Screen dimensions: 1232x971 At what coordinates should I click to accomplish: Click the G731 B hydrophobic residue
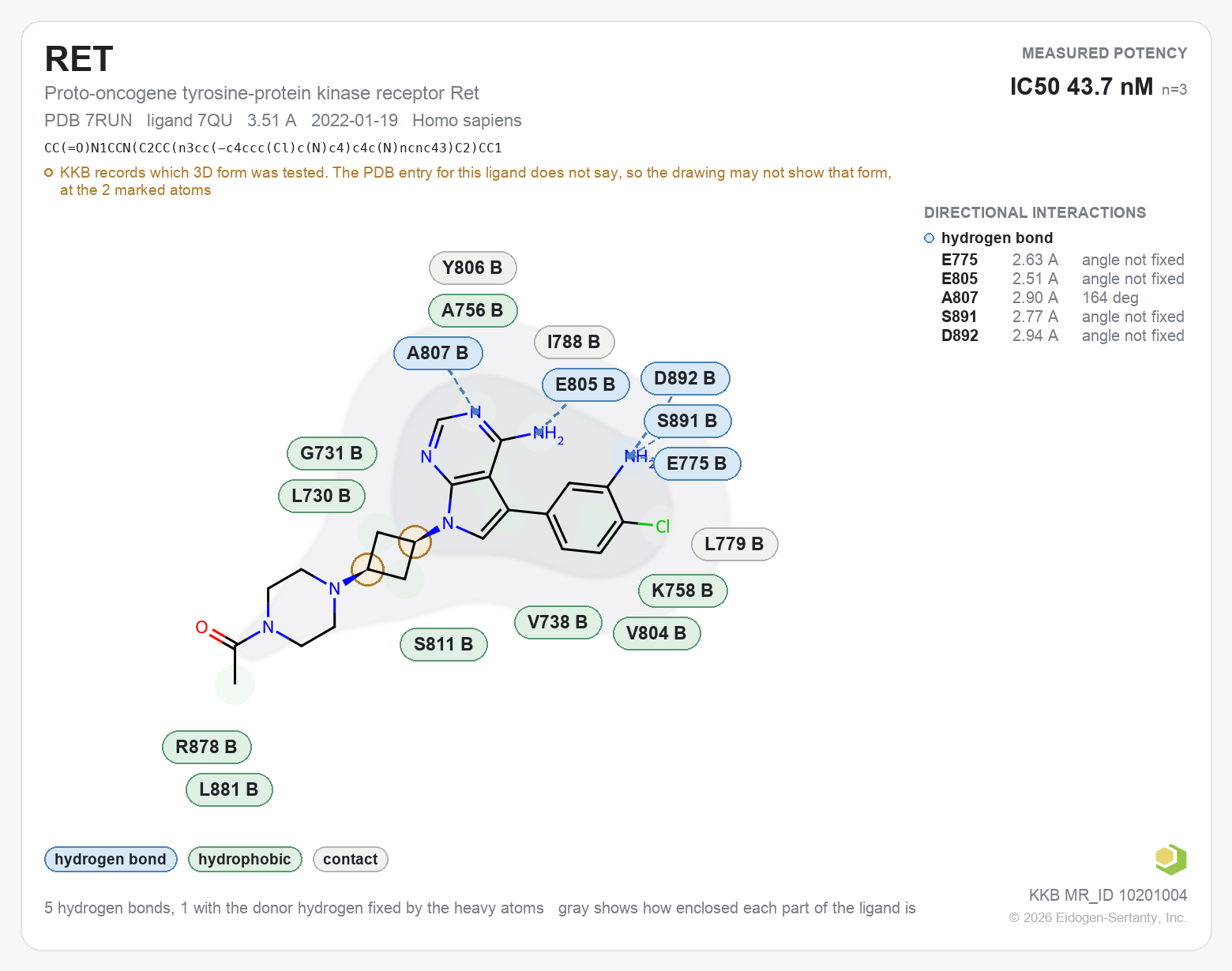click(x=332, y=453)
